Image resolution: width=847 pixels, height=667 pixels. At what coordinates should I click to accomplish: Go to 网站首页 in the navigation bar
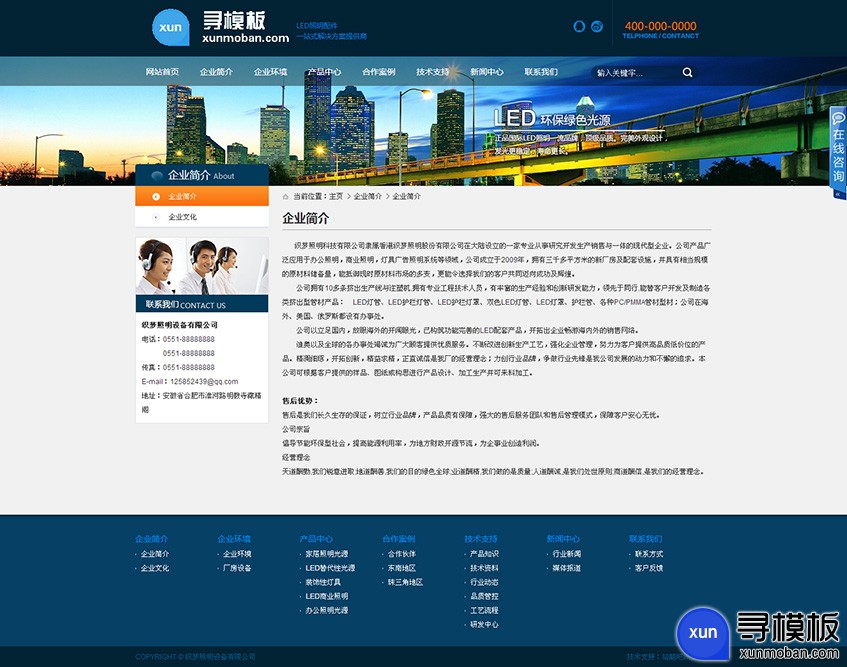162,72
